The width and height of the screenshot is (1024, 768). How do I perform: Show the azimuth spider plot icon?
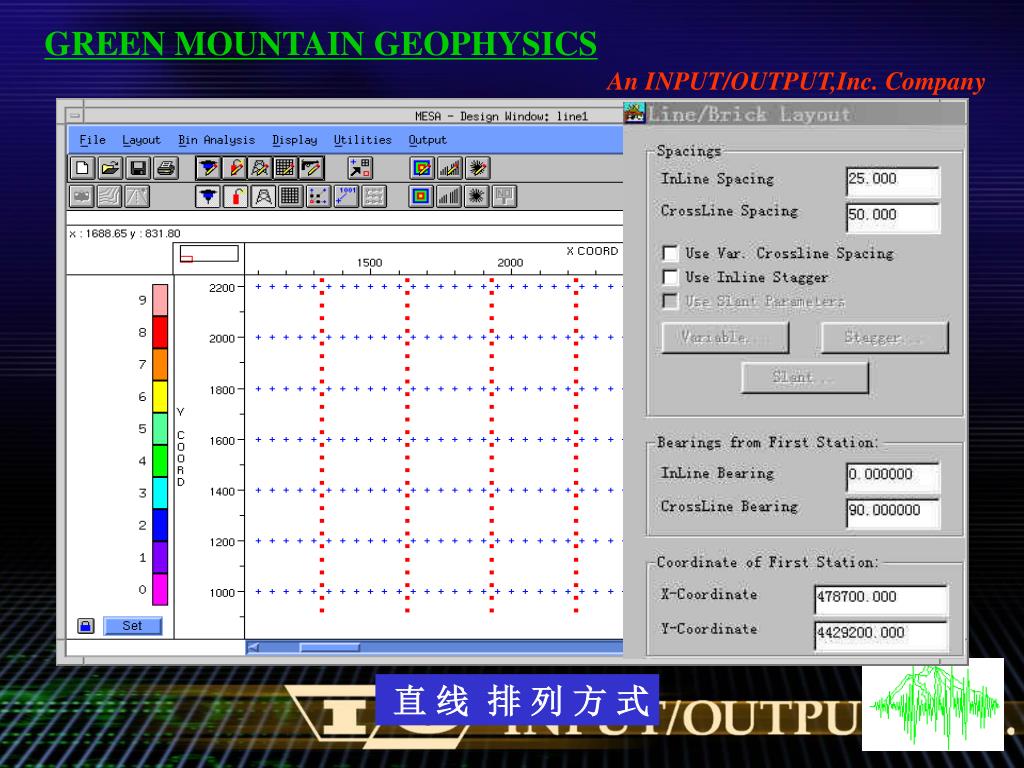tap(476, 196)
